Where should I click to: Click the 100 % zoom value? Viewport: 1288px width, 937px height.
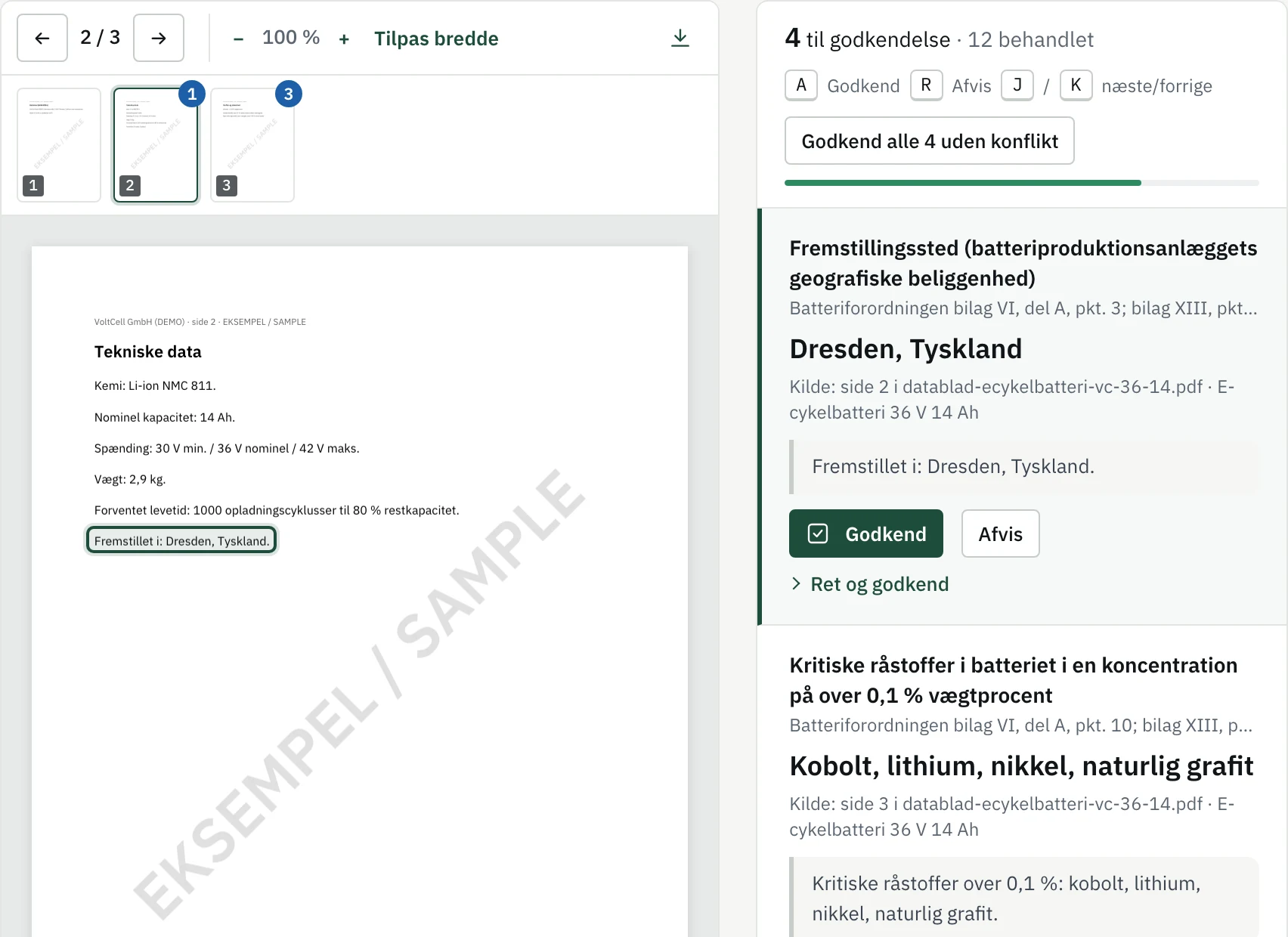[x=291, y=38]
